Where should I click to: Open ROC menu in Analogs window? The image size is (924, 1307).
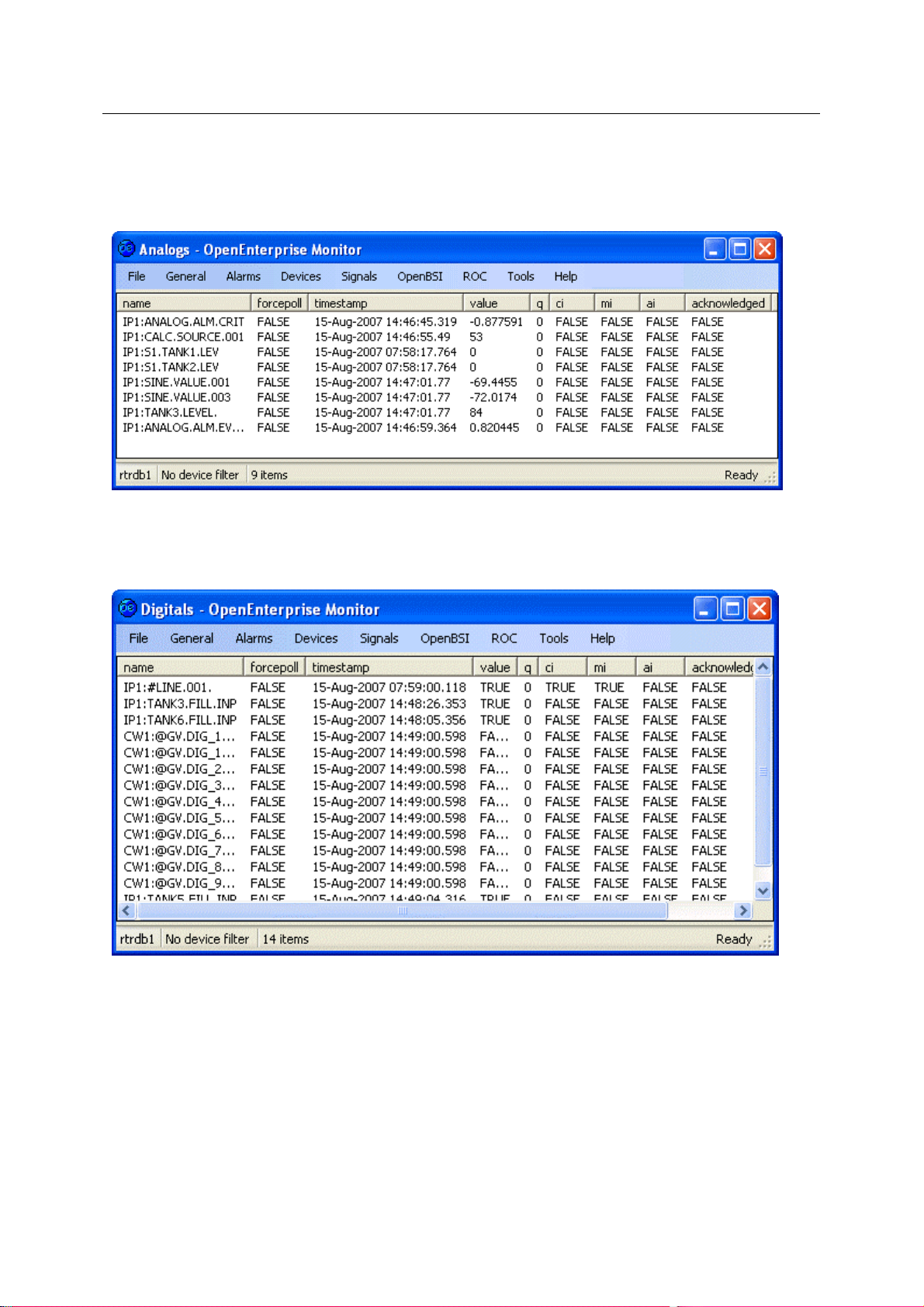click(x=475, y=276)
